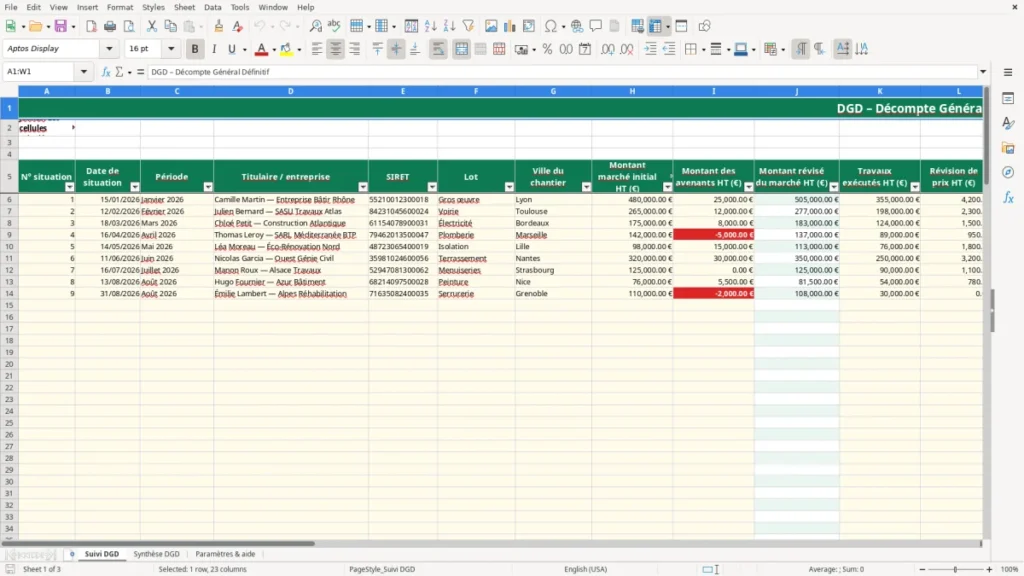Viewport: 1024px width, 576px height.
Task: Open filter dropdown for Période column
Action: 208,187
